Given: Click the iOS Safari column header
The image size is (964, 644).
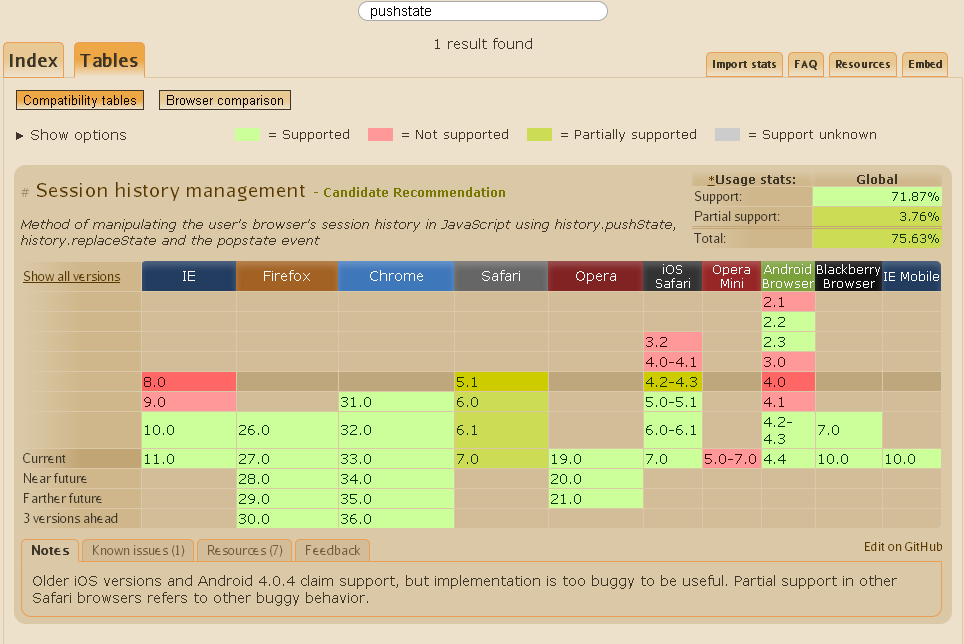Looking at the screenshot, I should pyautogui.click(x=673, y=276).
